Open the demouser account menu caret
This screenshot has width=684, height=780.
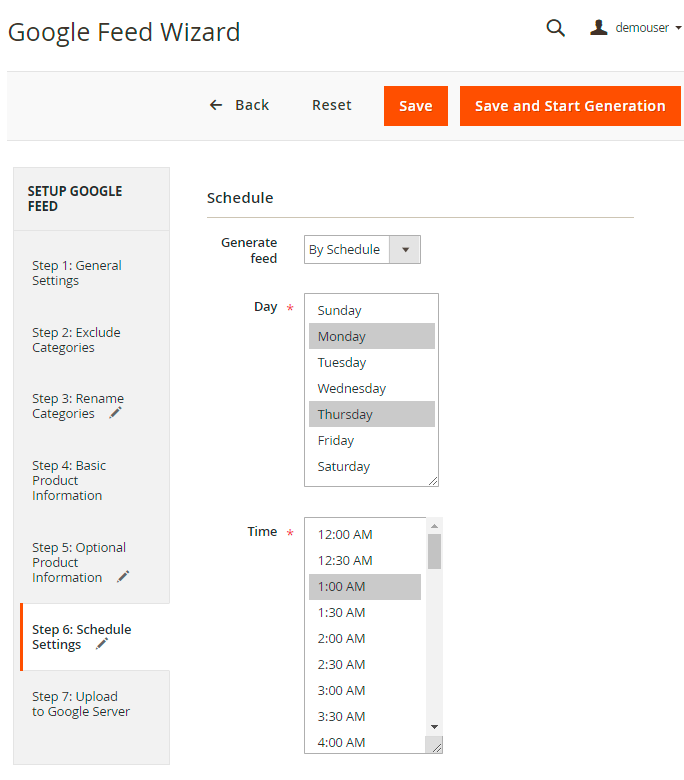[x=678, y=28]
